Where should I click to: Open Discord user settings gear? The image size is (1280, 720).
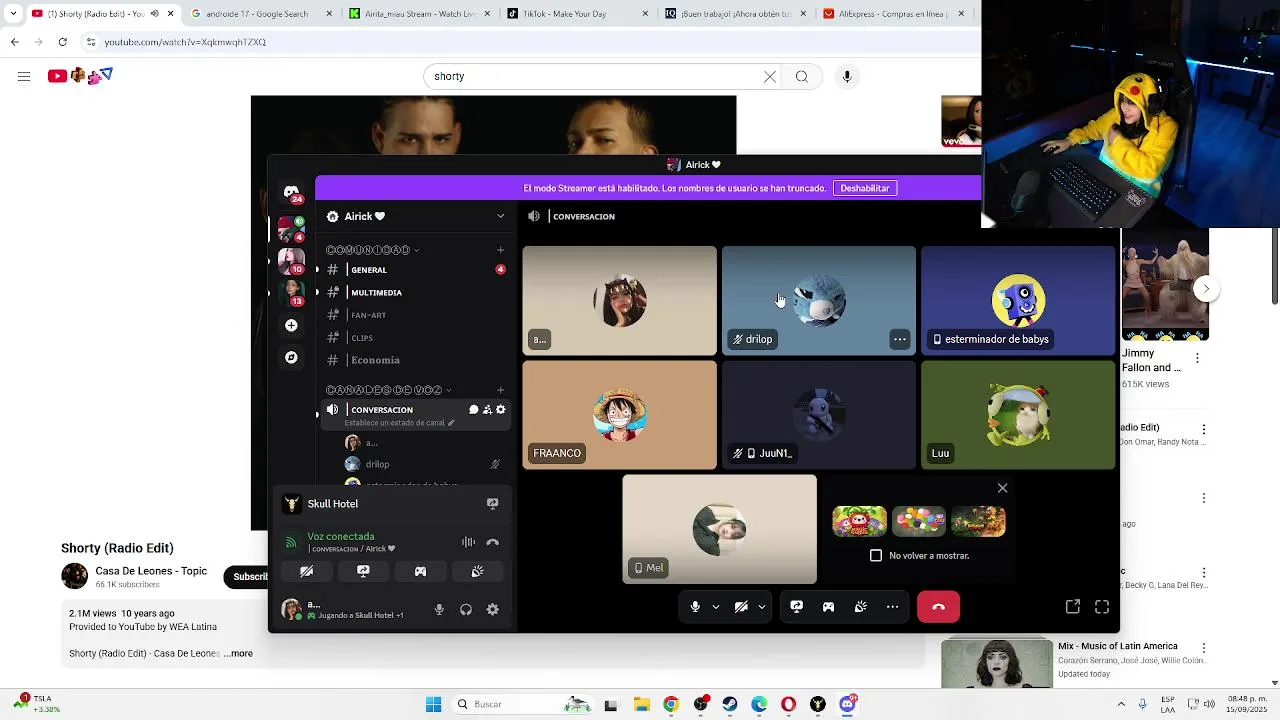492,610
